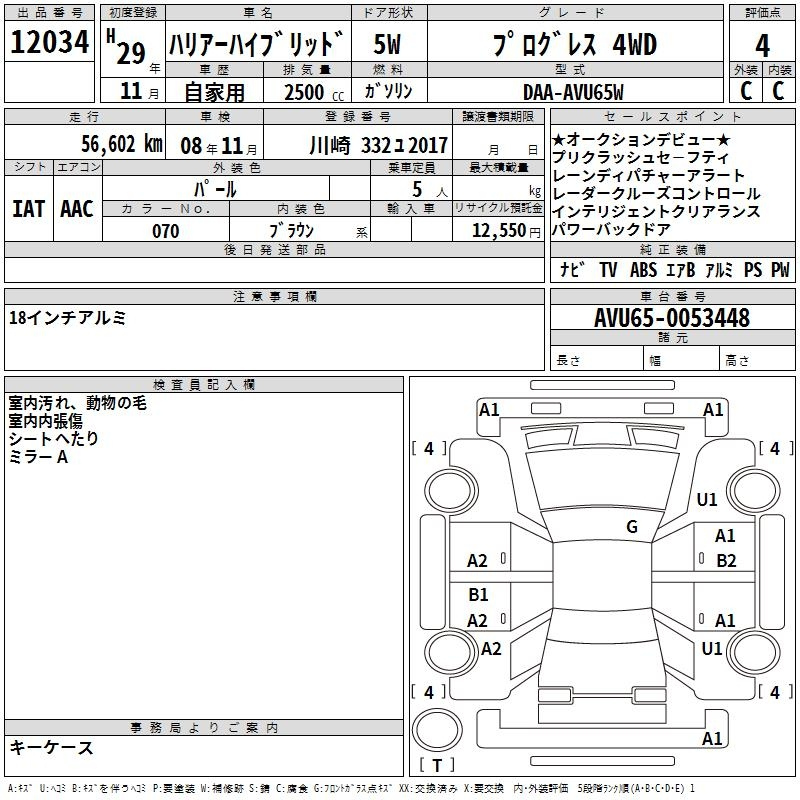Click the IAT shift type cell

(x=27, y=209)
